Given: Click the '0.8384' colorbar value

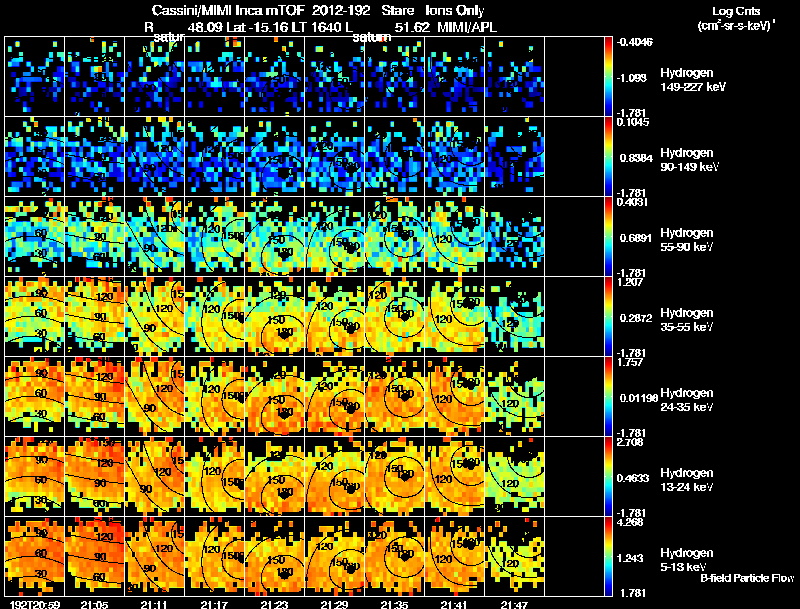Looking at the screenshot, I should pyautogui.click(x=636, y=158).
